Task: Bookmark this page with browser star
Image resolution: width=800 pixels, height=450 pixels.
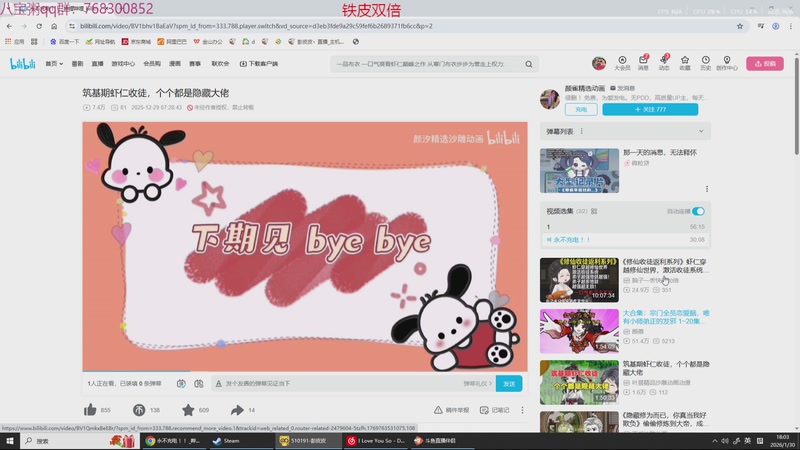Action: 740,26
